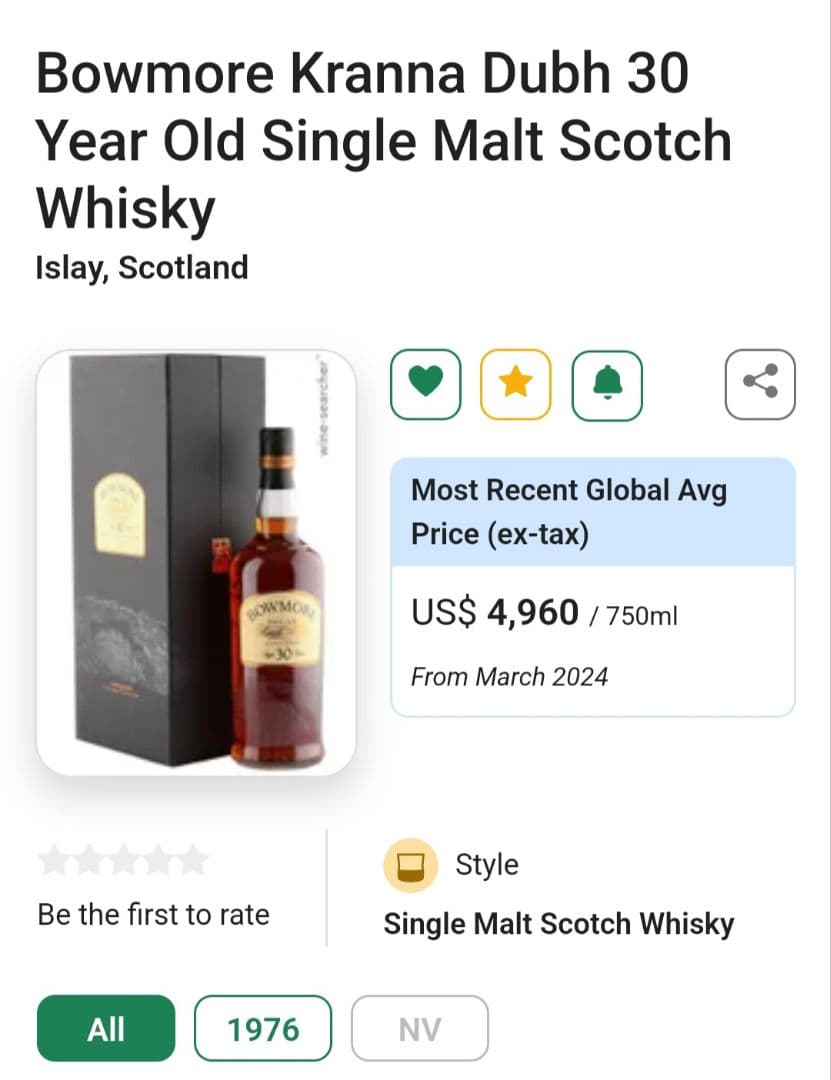Open the share icon button
Viewport: 831px width, 1080px height.
click(760, 384)
